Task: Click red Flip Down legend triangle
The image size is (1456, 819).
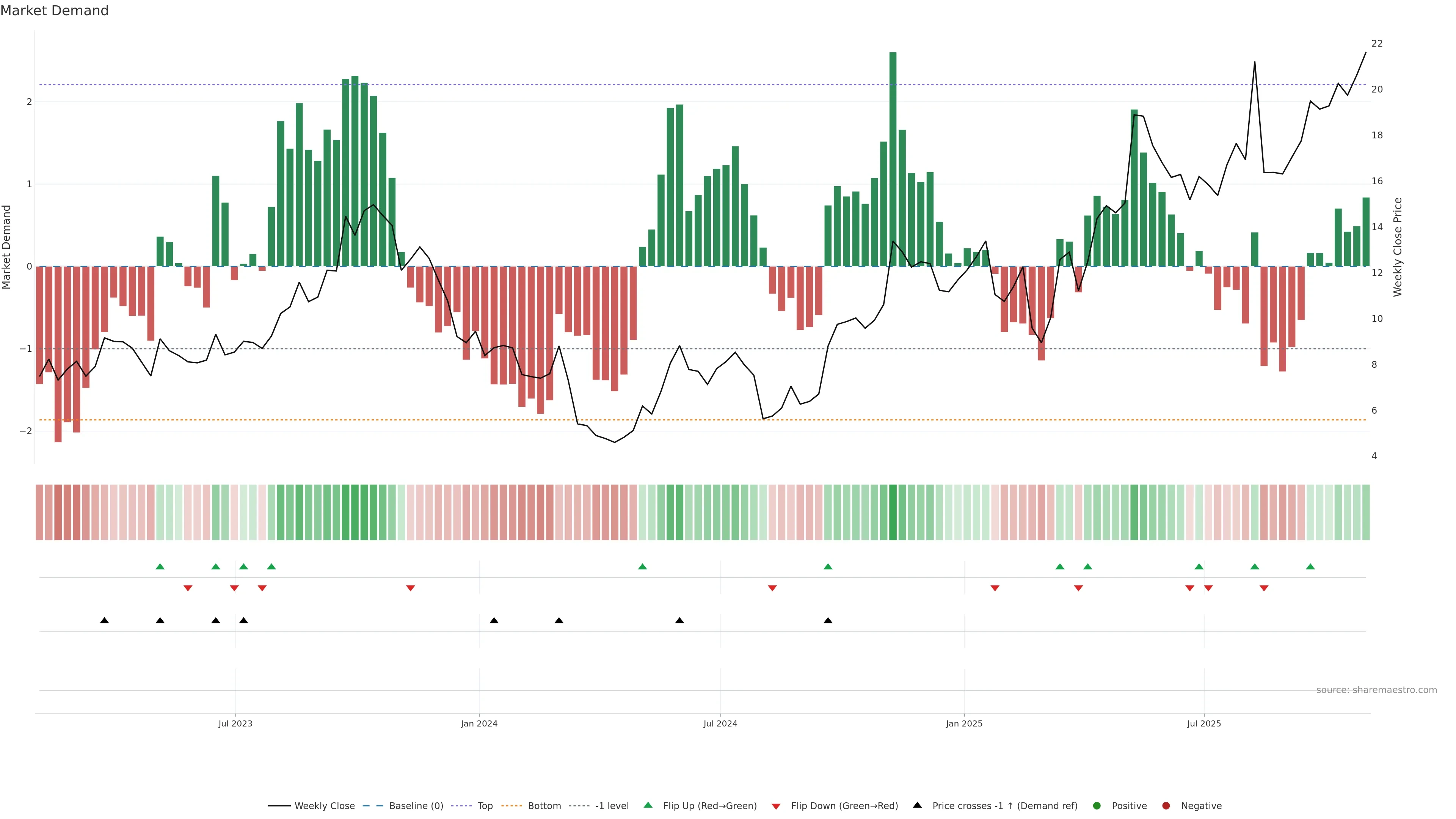Action: click(776, 806)
